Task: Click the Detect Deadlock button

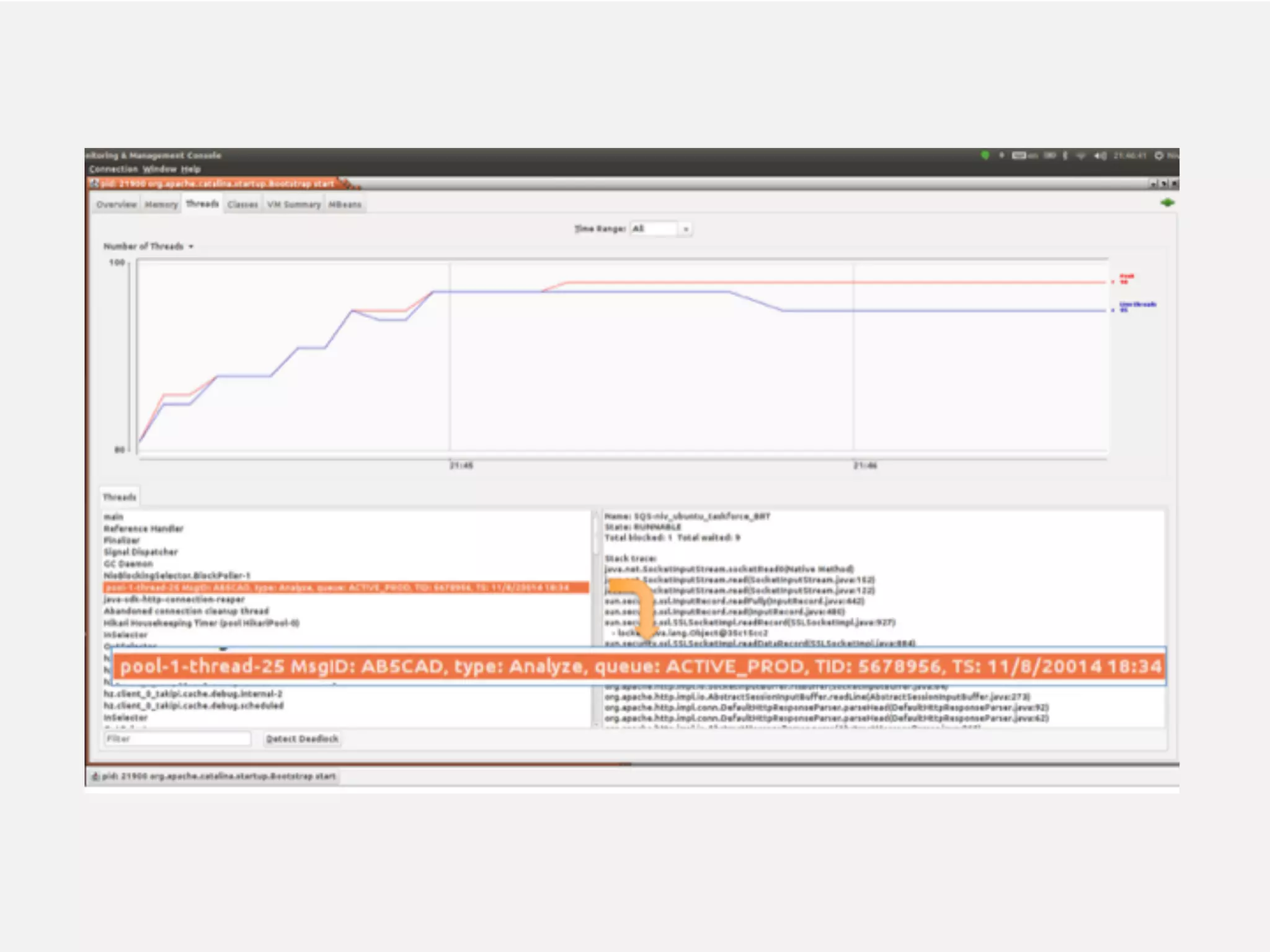Action: point(302,739)
